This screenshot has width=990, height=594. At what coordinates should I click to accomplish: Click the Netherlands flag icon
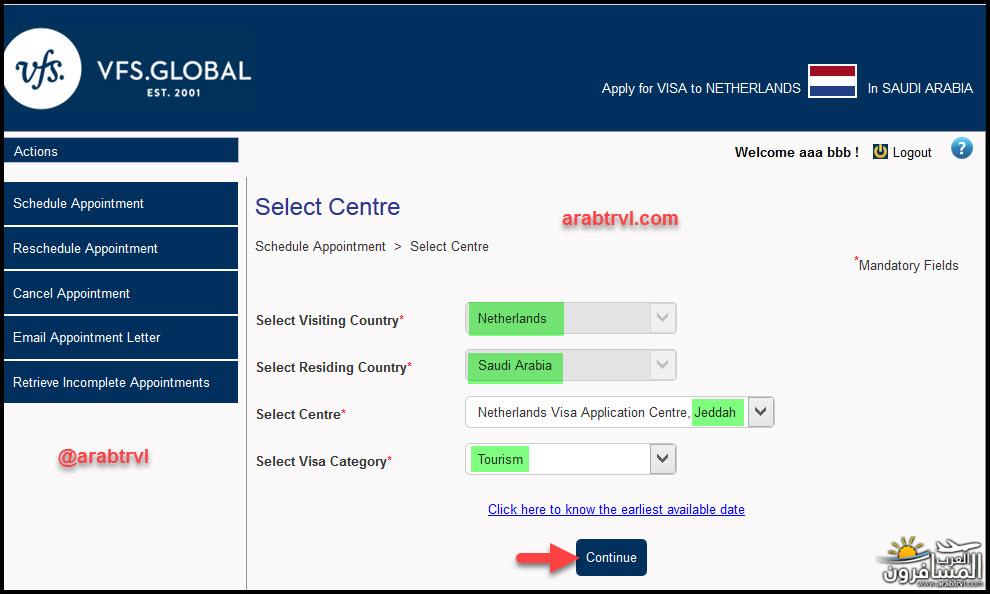point(832,81)
